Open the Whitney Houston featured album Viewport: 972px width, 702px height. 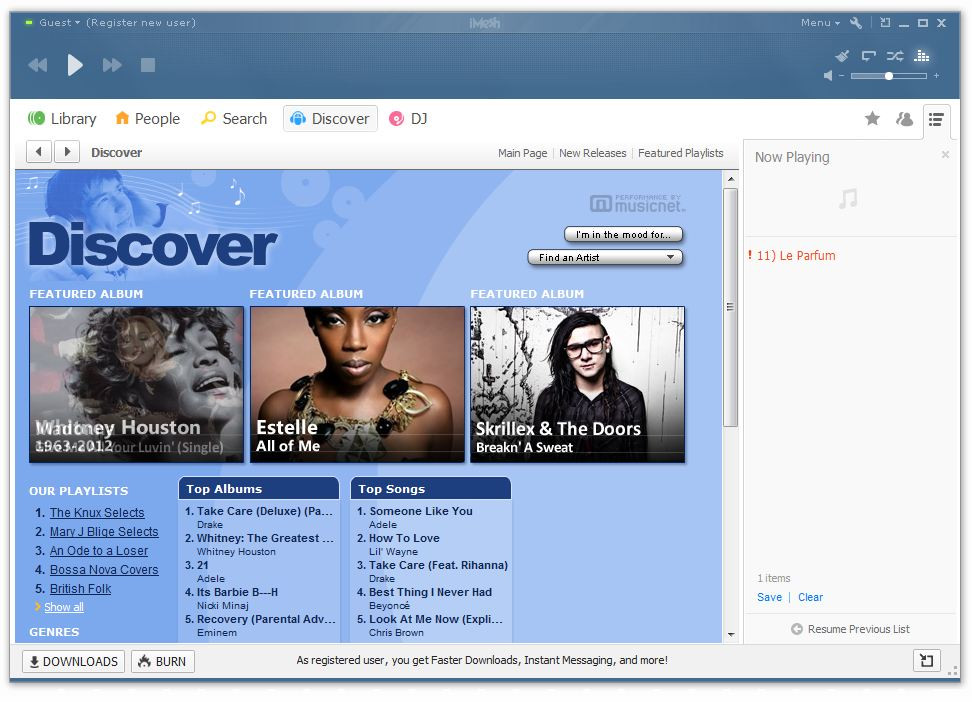coord(136,384)
